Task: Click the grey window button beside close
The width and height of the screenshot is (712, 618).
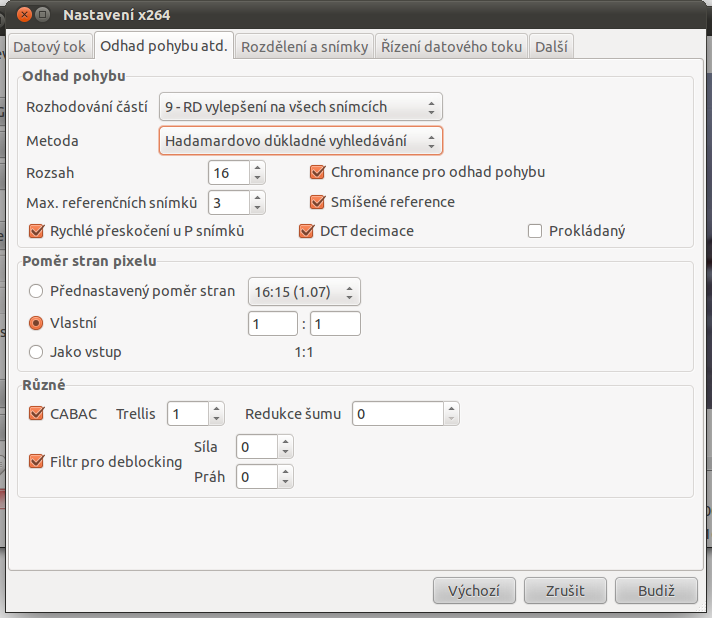Action: [x=43, y=15]
